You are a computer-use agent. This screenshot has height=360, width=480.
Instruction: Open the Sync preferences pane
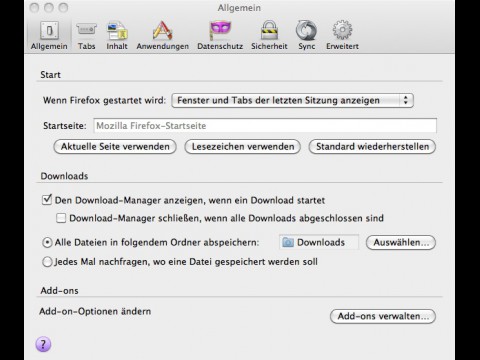306,36
